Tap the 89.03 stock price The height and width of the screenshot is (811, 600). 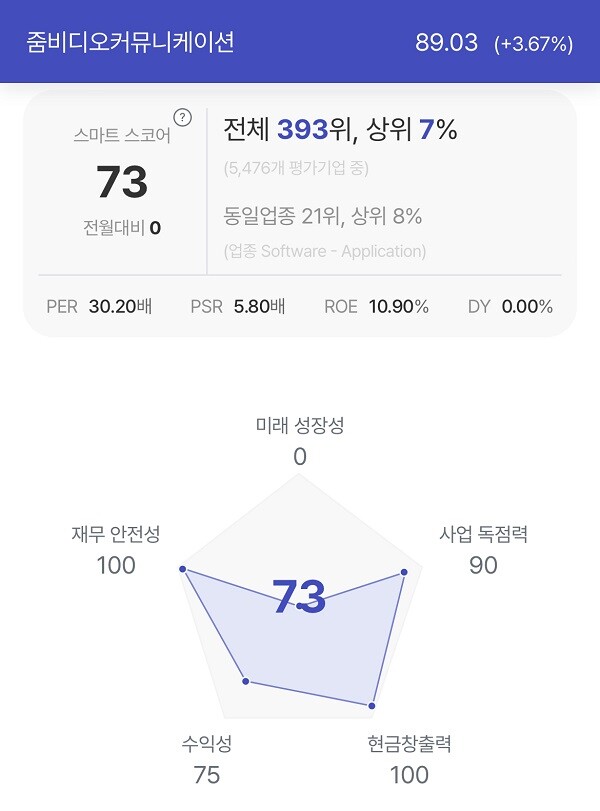[x=446, y=42]
